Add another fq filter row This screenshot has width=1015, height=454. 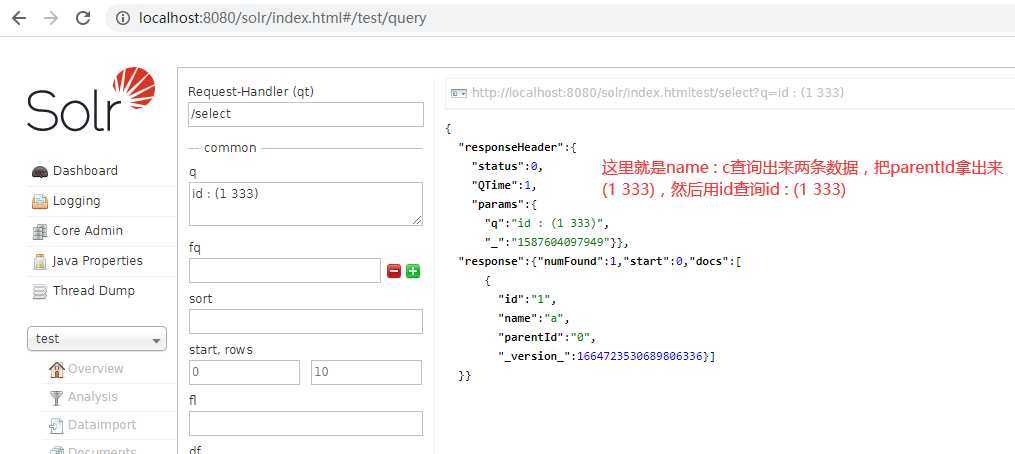413,271
